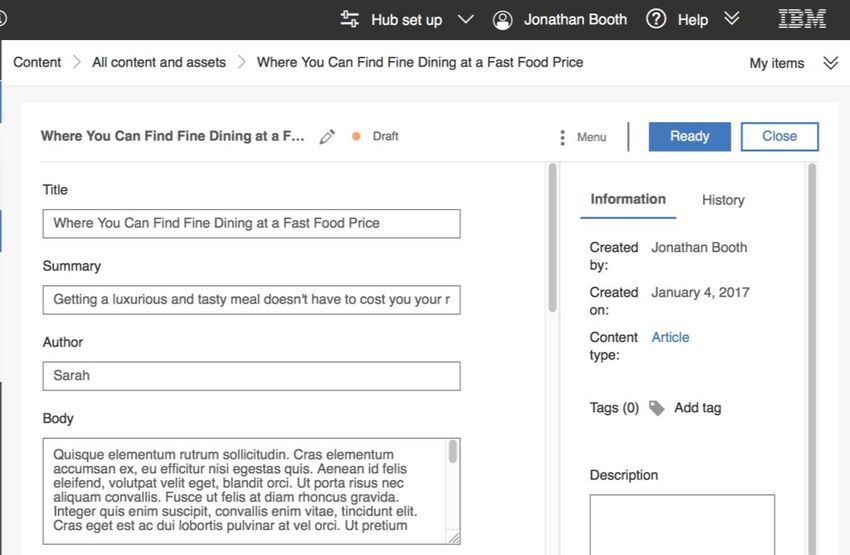Click into the Description text box
This screenshot has width=850, height=555.
(x=682, y=524)
